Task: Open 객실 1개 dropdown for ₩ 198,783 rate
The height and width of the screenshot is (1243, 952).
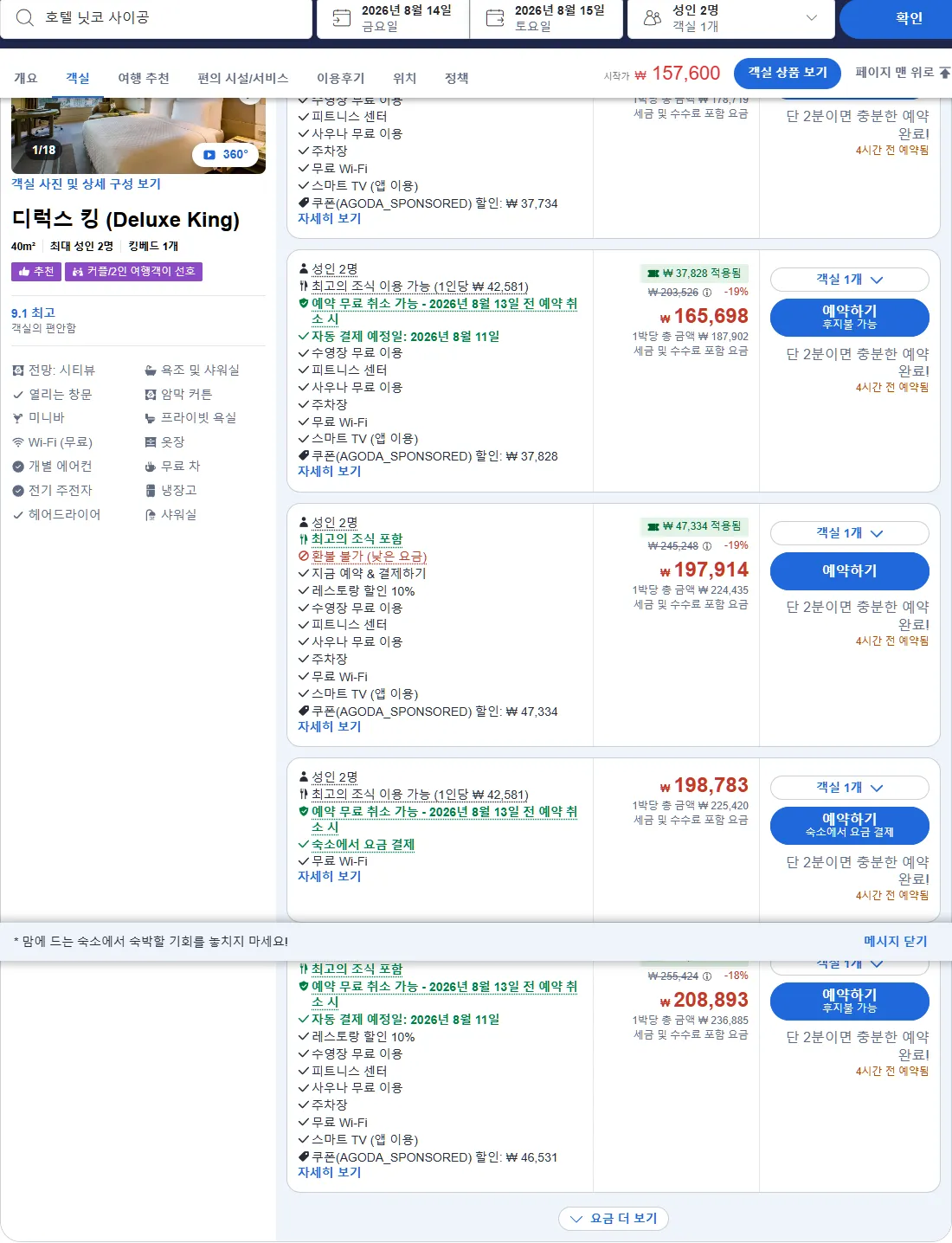Action: click(x=850, y=788)
